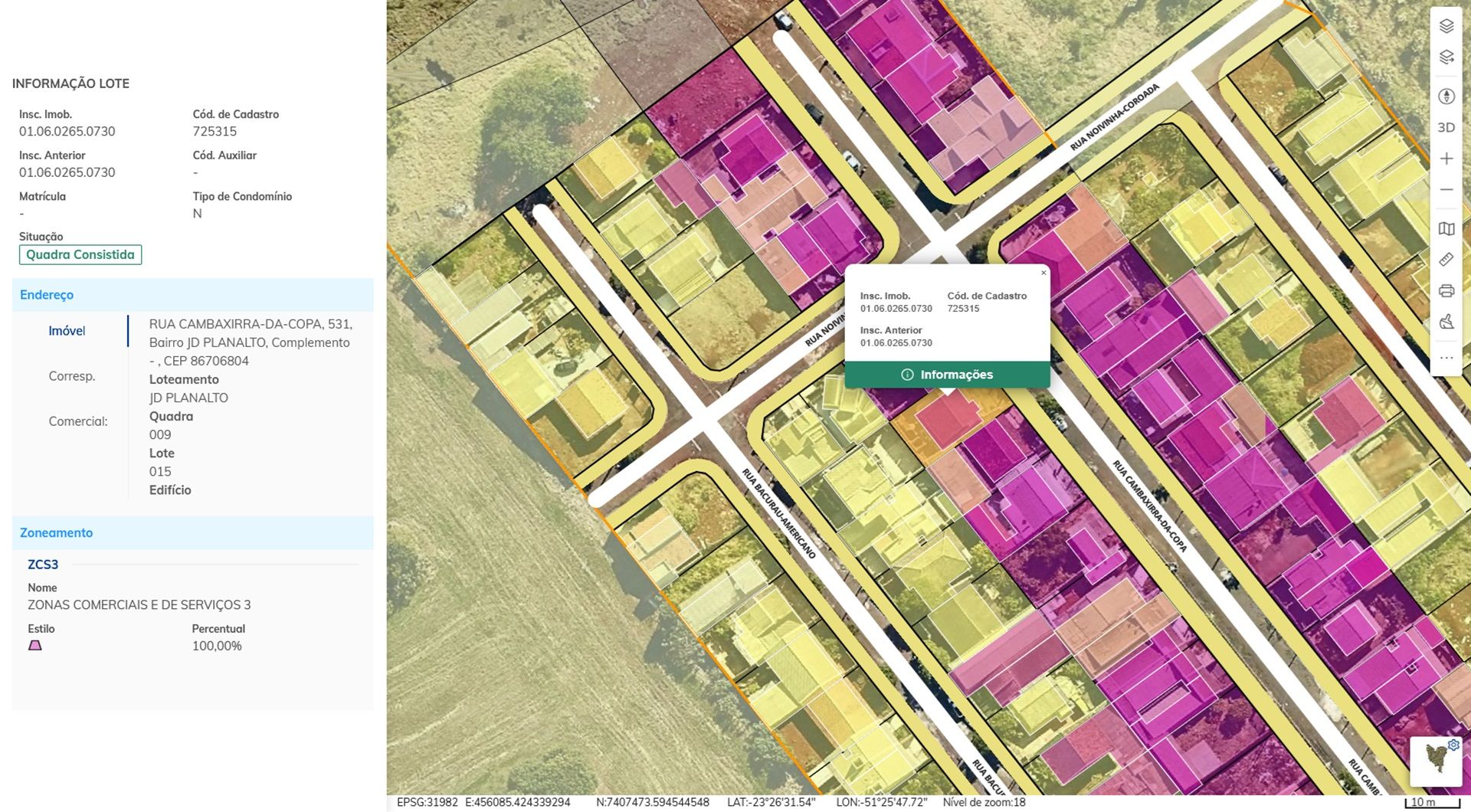Click the ZCS3 zoning style swatch

(x=35, y=646)
